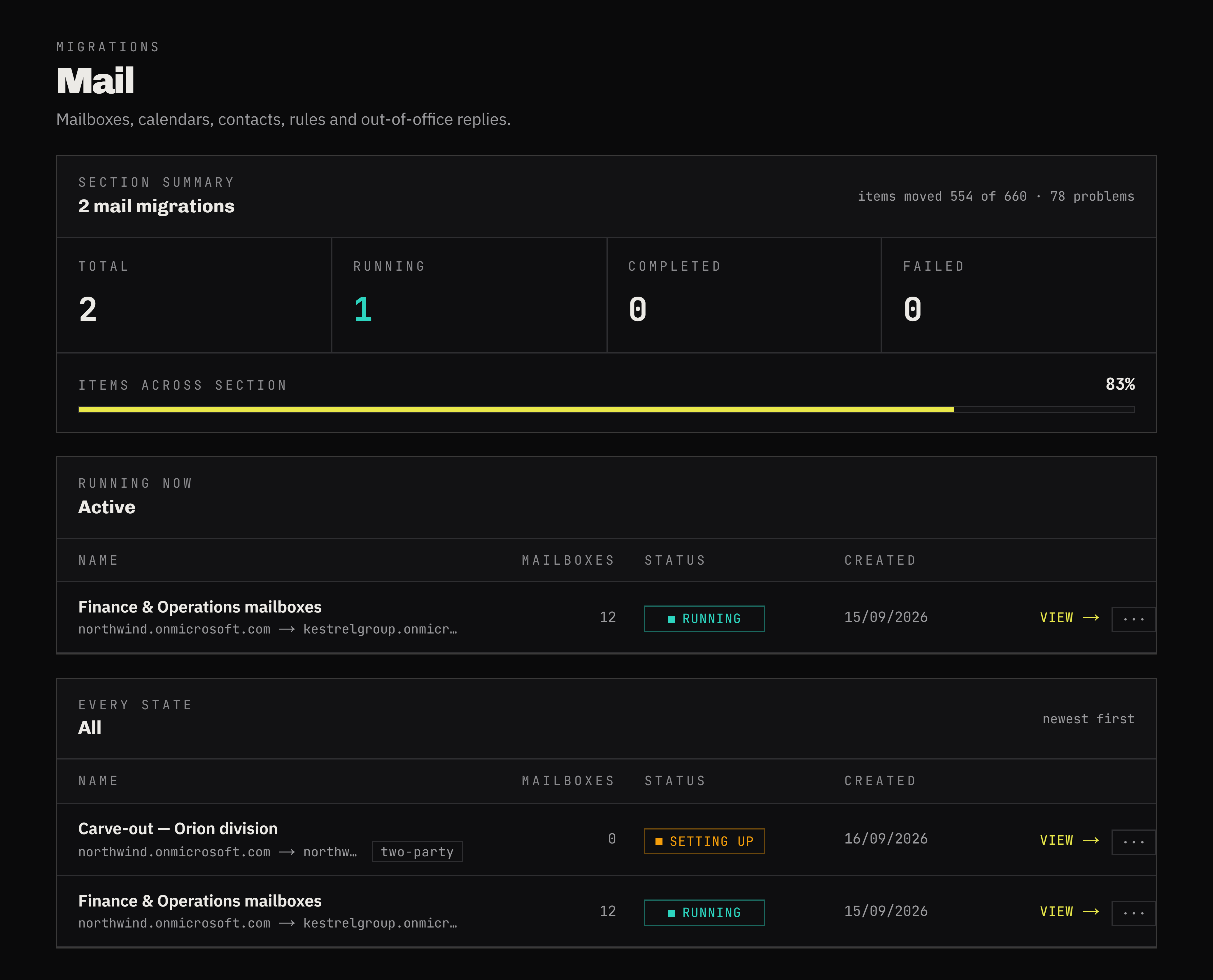Click the MIGRATIONS breadcrumb label

108,47
